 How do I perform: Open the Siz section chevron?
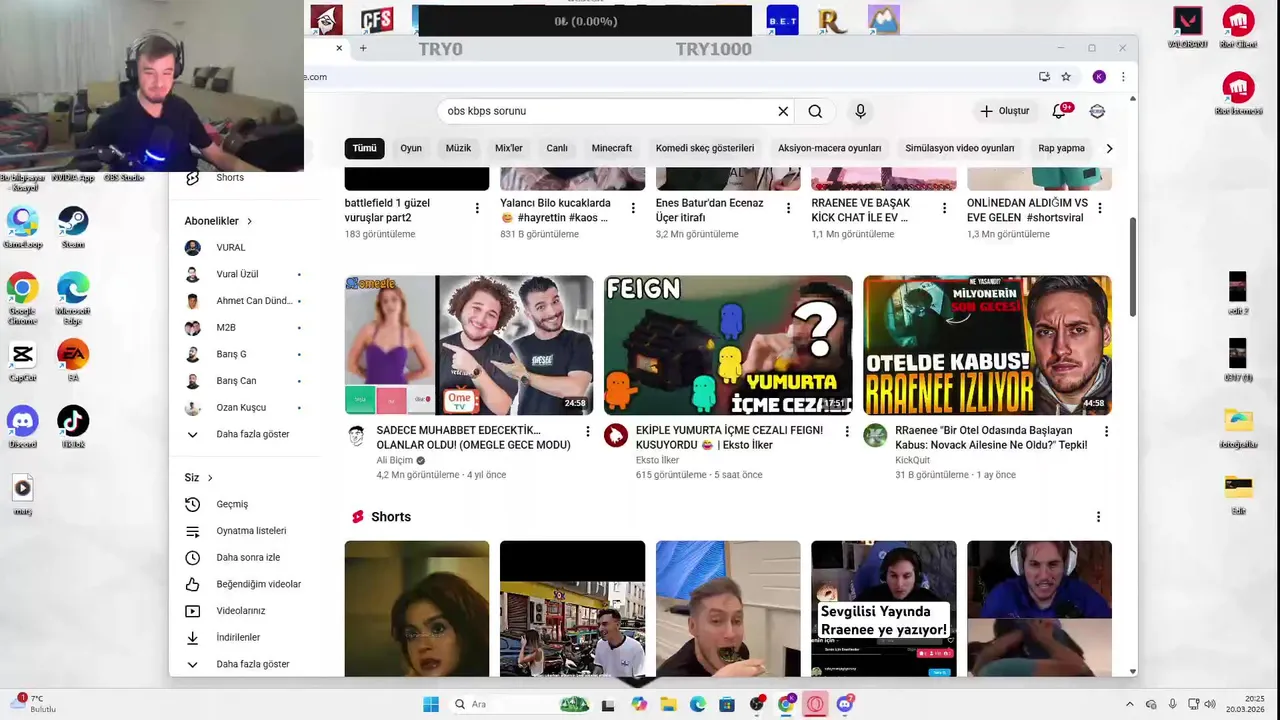(x=210, y=478)
